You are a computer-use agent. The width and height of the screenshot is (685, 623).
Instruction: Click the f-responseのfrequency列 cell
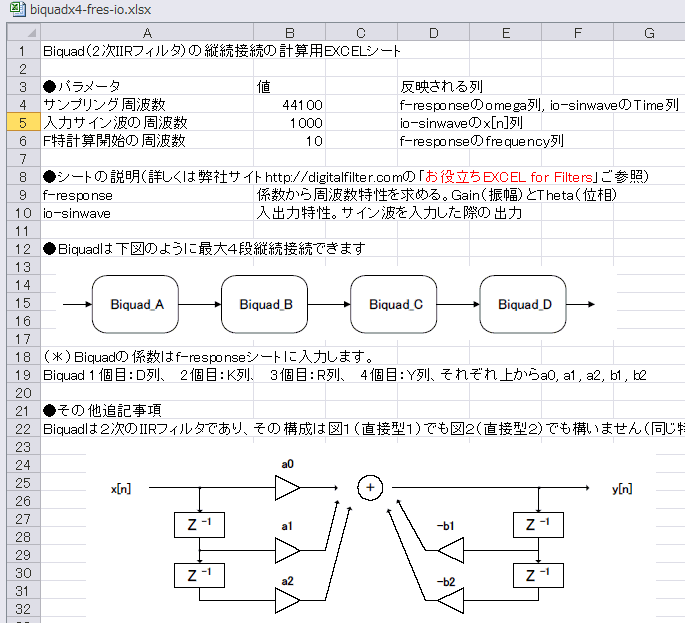pyautogui.click(x=481, y=141)
